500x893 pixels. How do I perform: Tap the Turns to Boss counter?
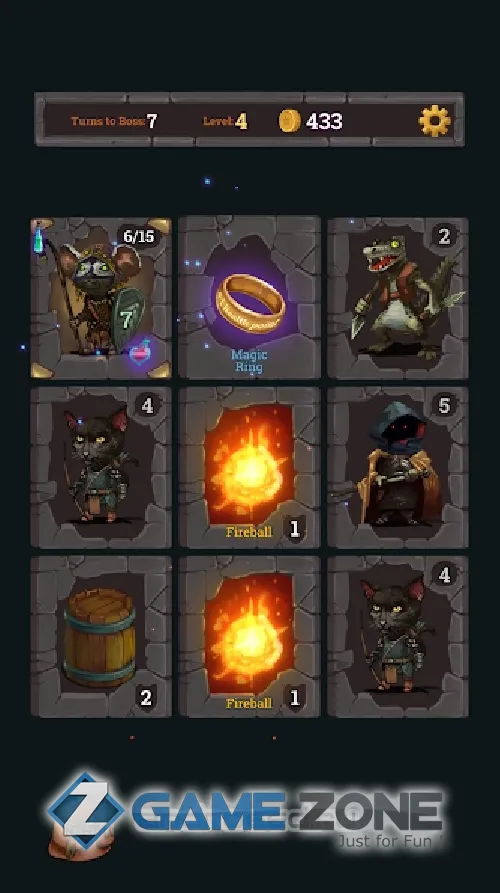[114, 121]
